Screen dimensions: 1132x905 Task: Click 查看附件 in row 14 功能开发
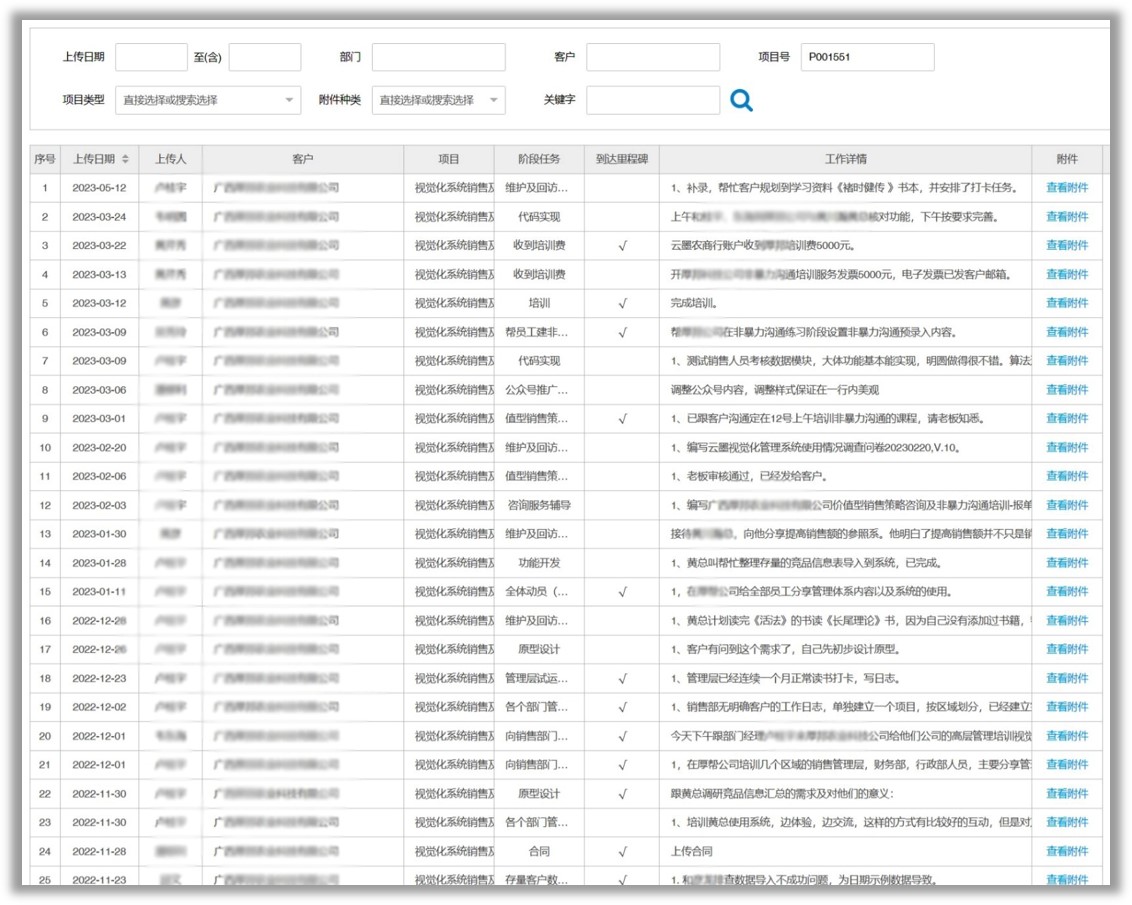[x=1067, y=563]
